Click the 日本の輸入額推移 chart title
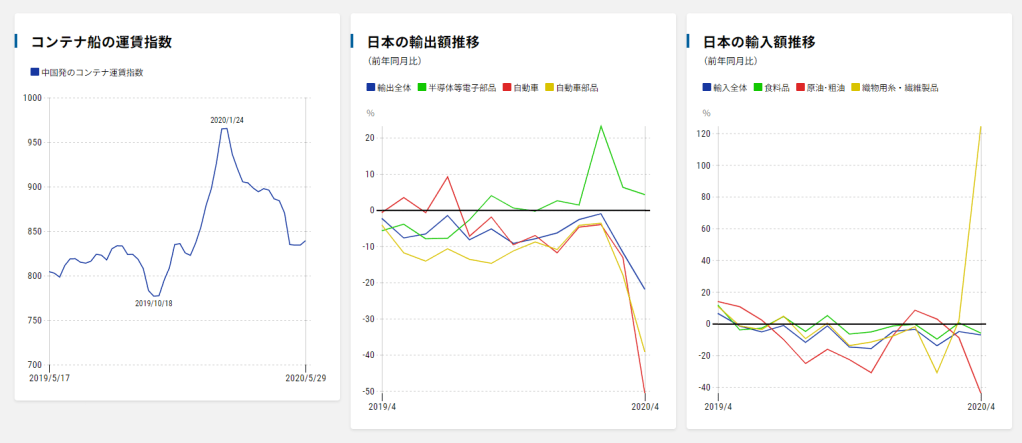1022x443 pixels. pyautogui.click(x=759, y=42)
